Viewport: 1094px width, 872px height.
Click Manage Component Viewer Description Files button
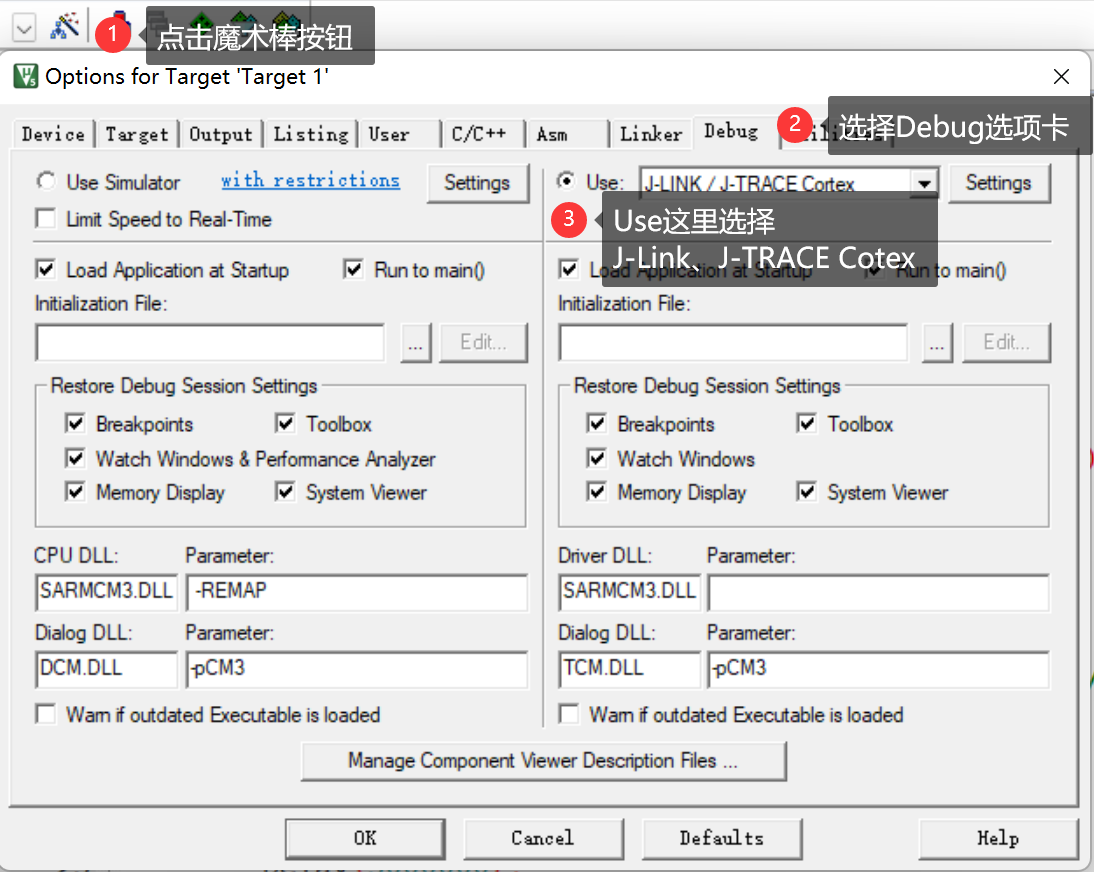coord(543,761)
